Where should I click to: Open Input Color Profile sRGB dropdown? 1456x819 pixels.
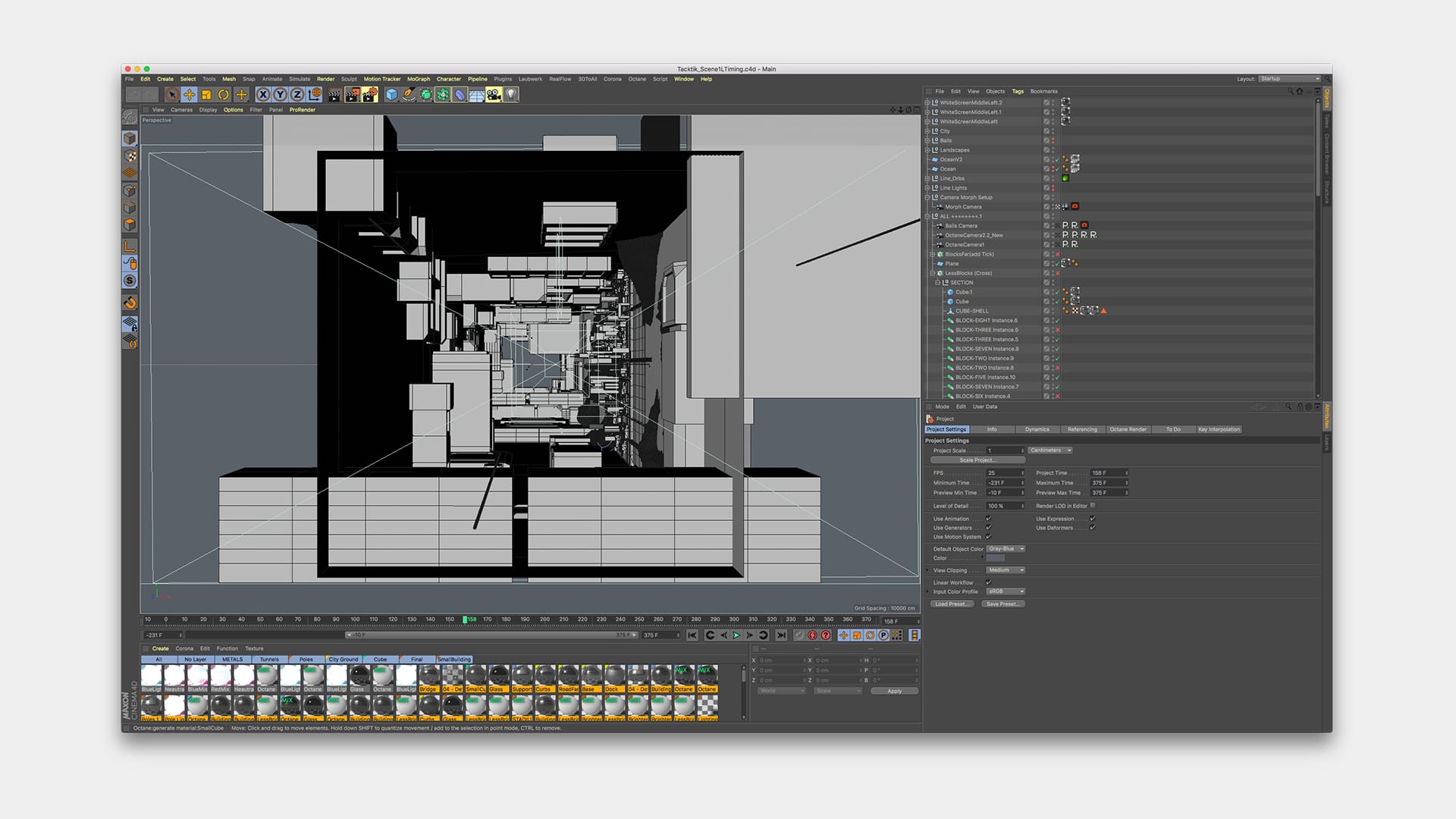[1006, 591]
